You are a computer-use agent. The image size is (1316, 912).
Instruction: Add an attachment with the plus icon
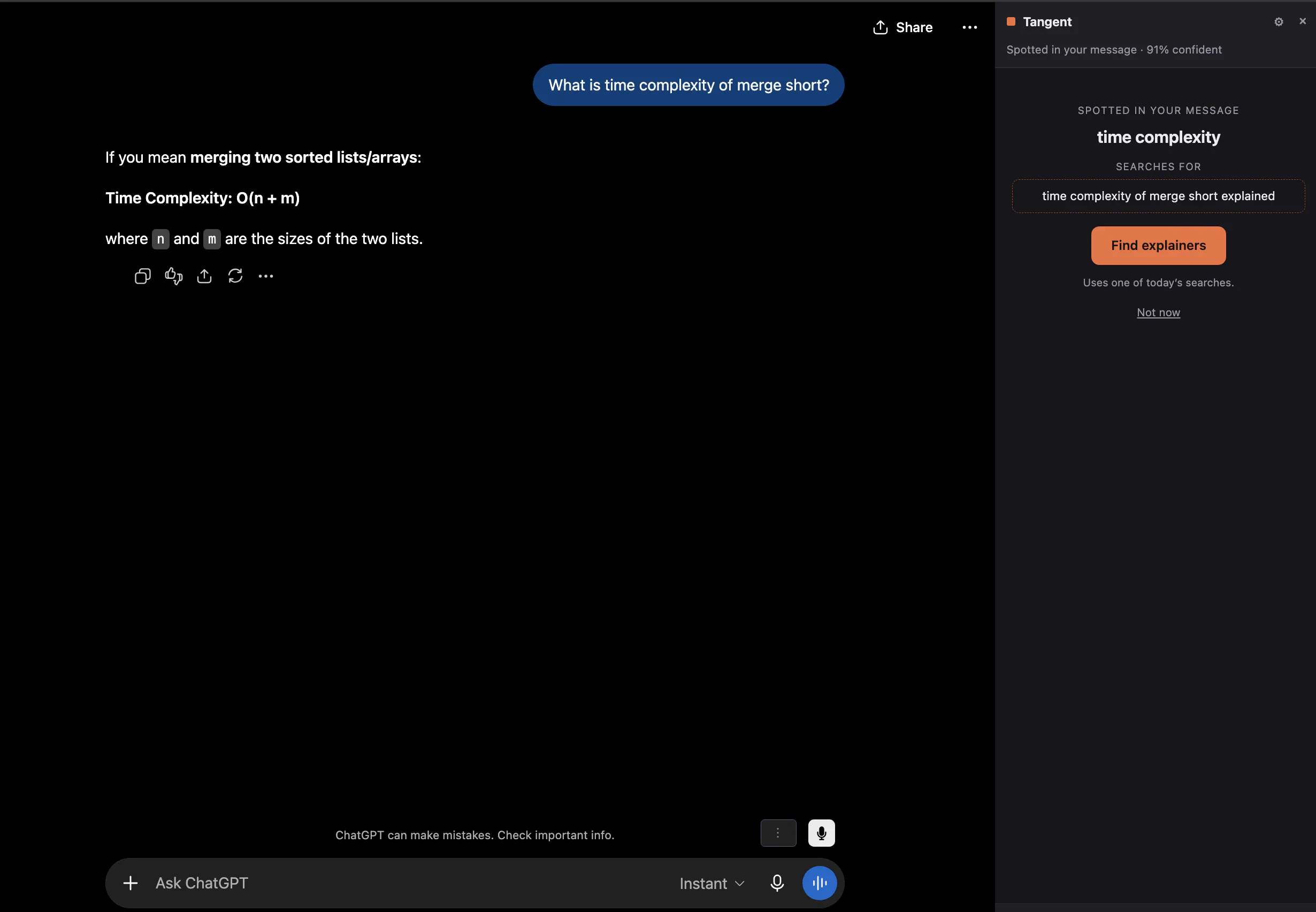pos(131,884)
